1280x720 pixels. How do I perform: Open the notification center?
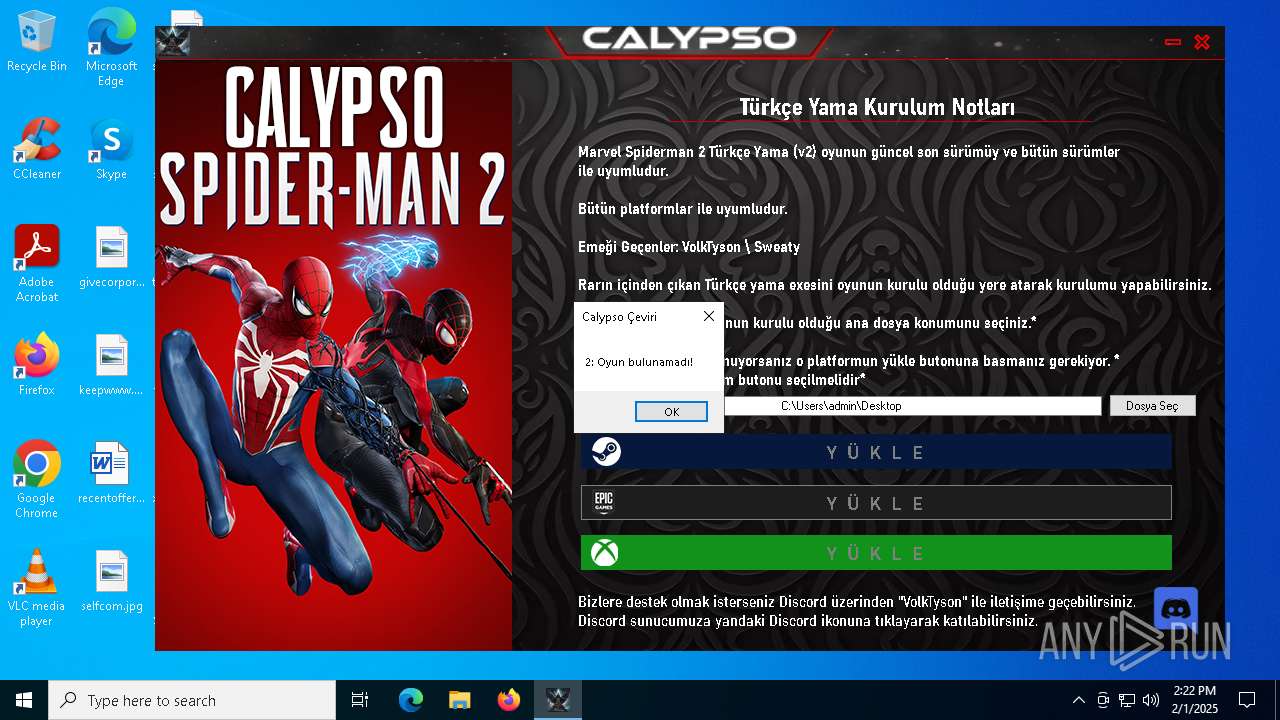(x=1247, y=700)
